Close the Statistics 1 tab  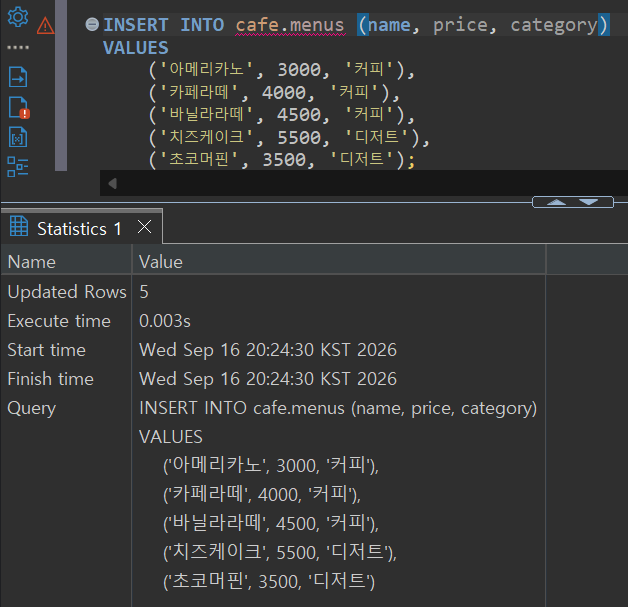click(145, 227)
